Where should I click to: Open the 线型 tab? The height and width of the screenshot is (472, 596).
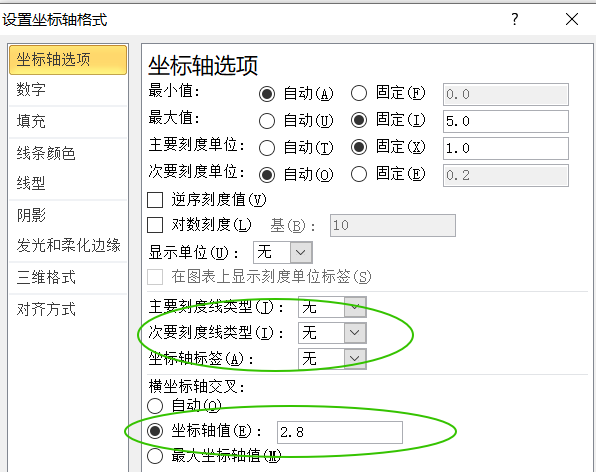tap(68, 183)
